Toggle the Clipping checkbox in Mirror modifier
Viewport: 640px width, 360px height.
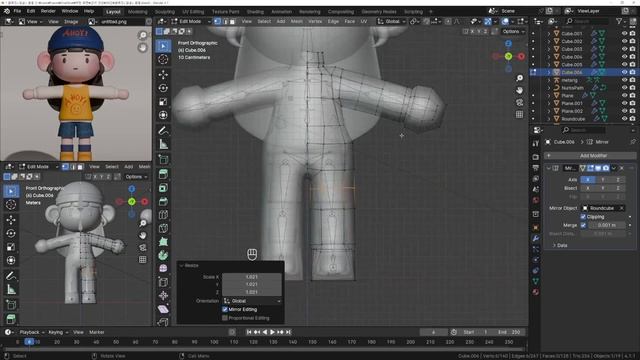click(x=583, y=217)
